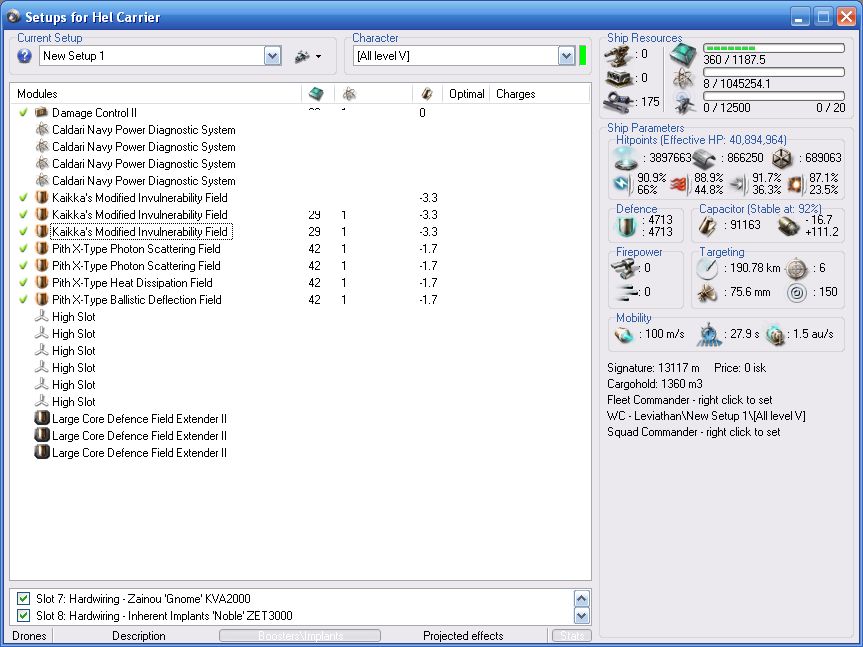
Task: Click the drone bay usage progress bar
Action: pos(774,96)
